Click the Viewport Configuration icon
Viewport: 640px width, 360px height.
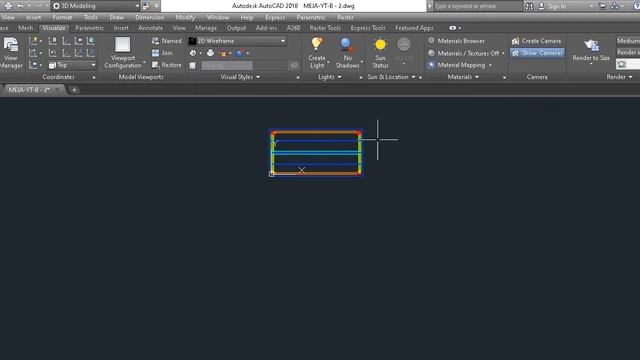coord(122,45)
